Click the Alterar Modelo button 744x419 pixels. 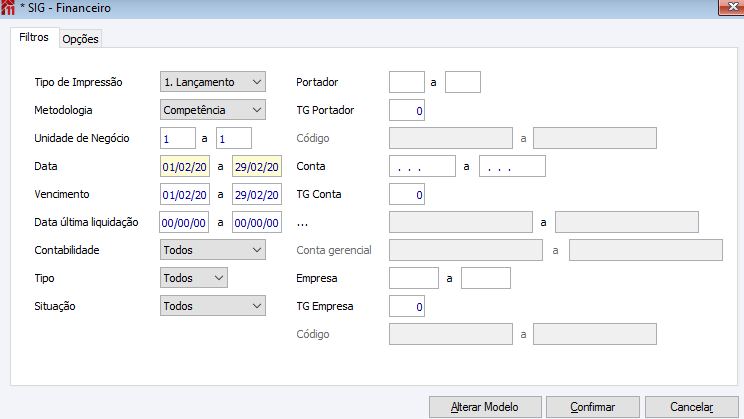coord(485,407)
